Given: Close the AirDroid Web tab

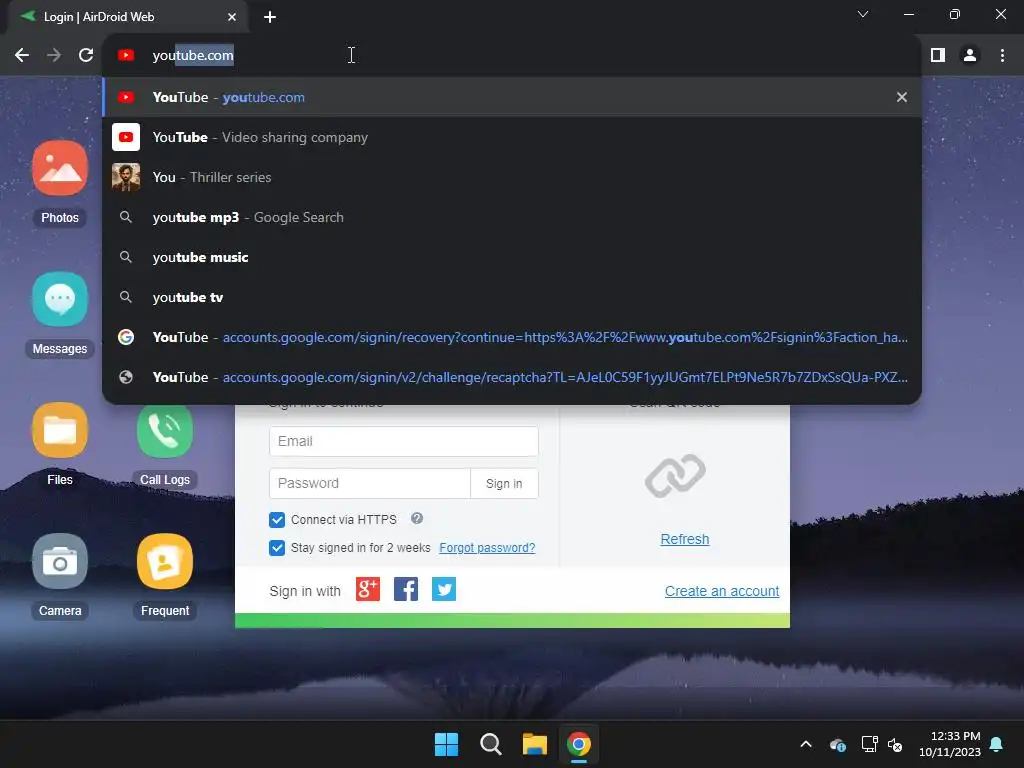Looking at the screenshot, I should tap(232, 17).
